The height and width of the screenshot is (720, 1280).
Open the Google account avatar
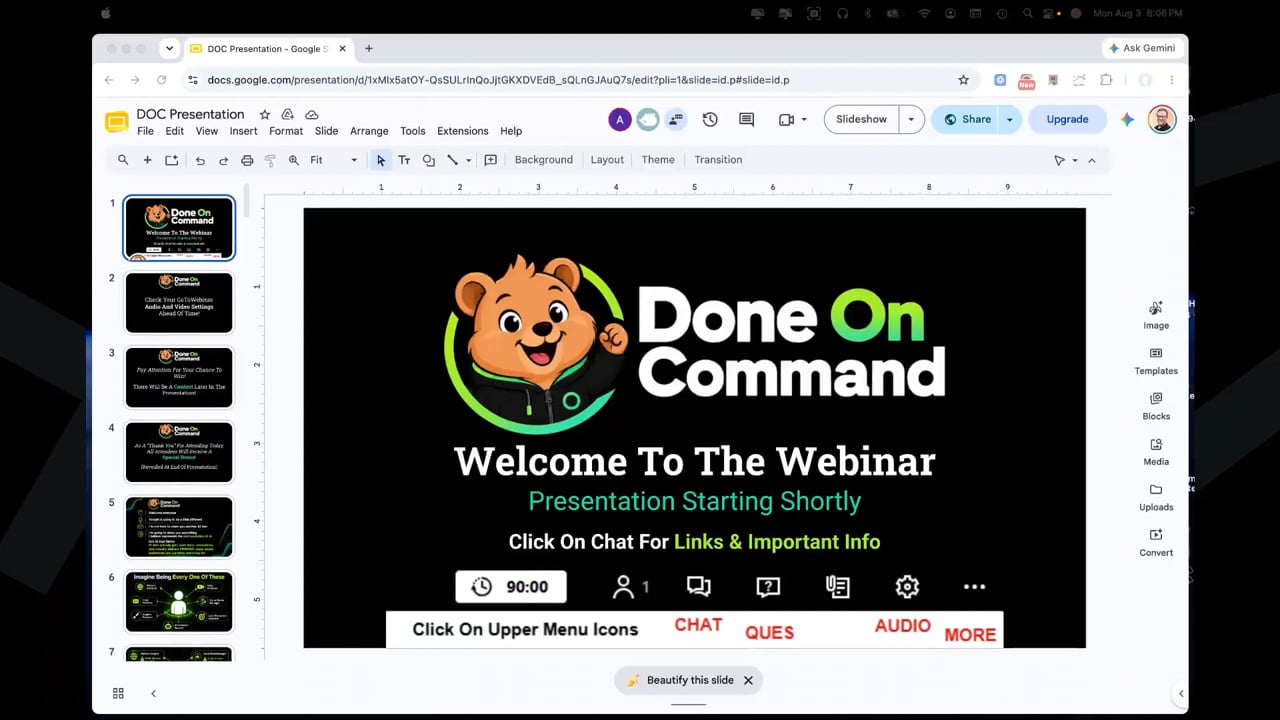(x=1161, y=119)
